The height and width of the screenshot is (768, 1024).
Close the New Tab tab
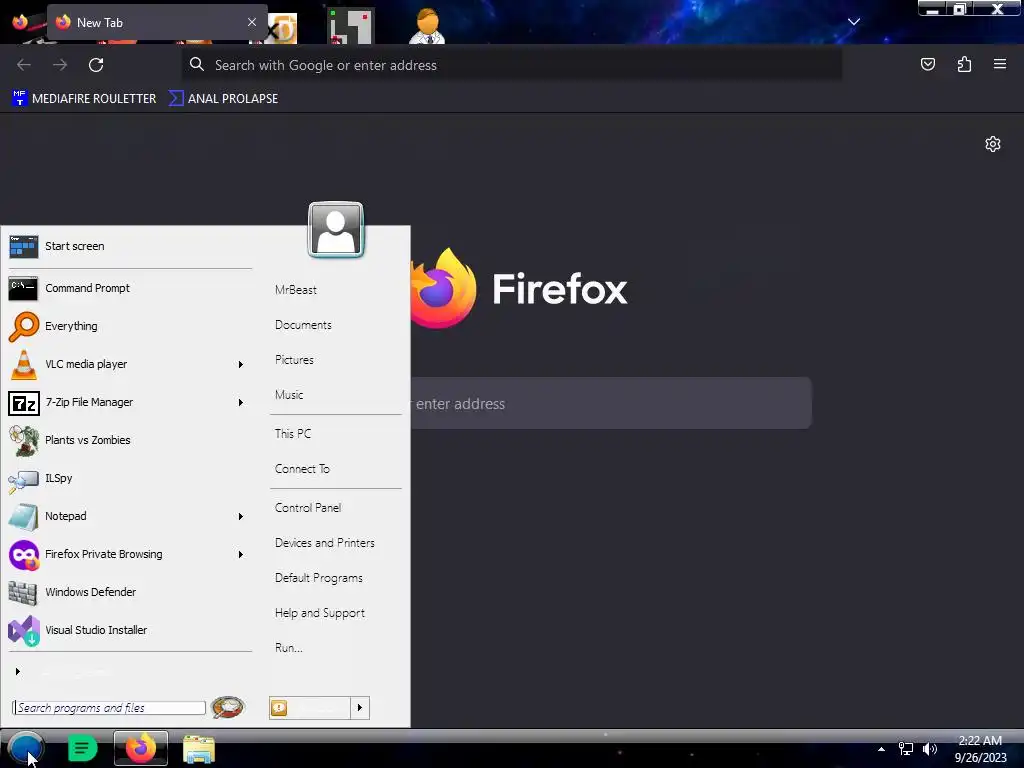(252, 22)
